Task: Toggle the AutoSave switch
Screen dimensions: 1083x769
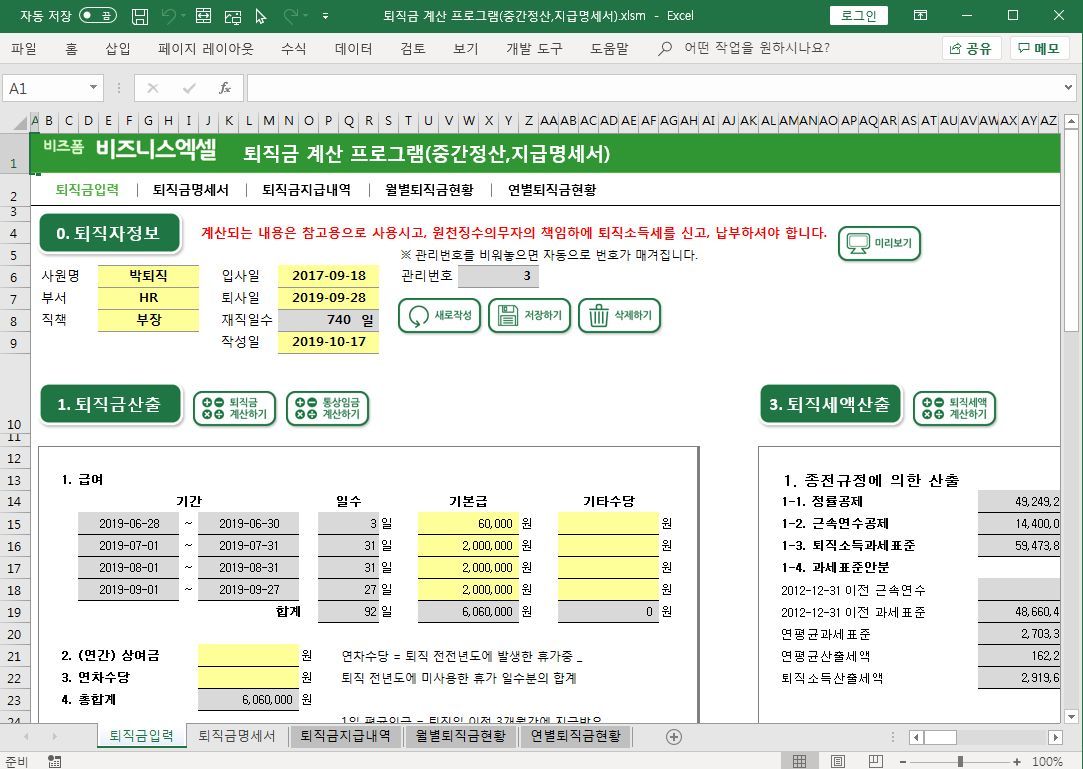Action: (x=97, y=15)
